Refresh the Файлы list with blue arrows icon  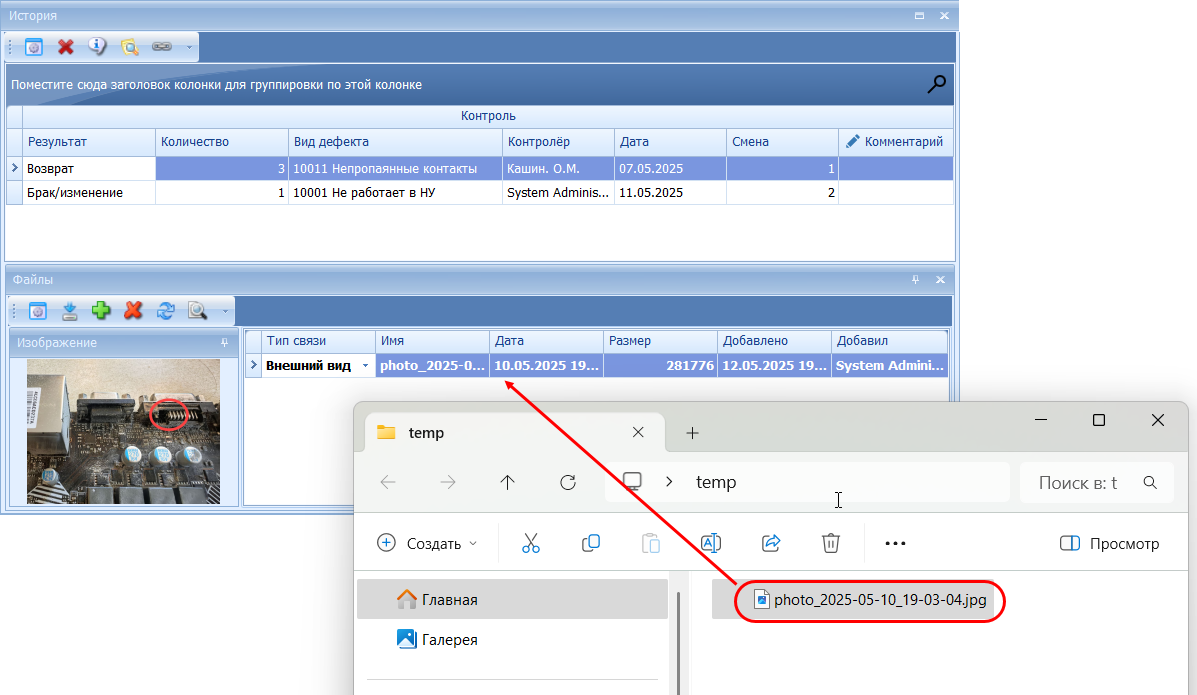165,311
